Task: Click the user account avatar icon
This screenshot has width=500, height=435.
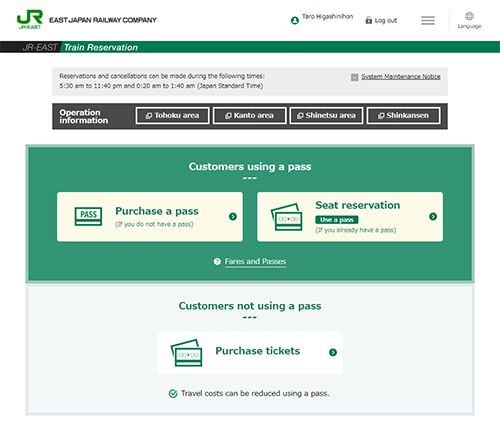Action: 295,21
